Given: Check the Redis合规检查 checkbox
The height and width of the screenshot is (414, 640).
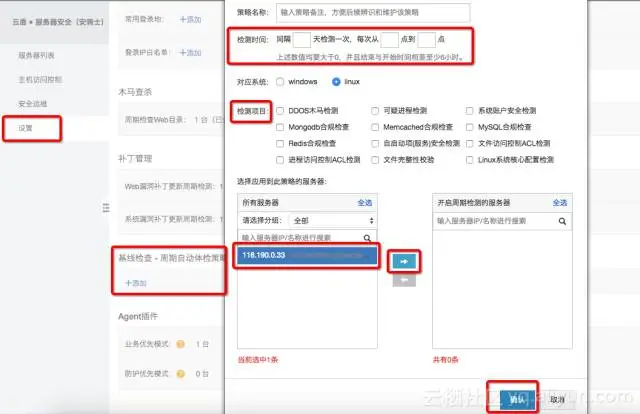Looking at the screenshot, I should (x=280, y=143).
